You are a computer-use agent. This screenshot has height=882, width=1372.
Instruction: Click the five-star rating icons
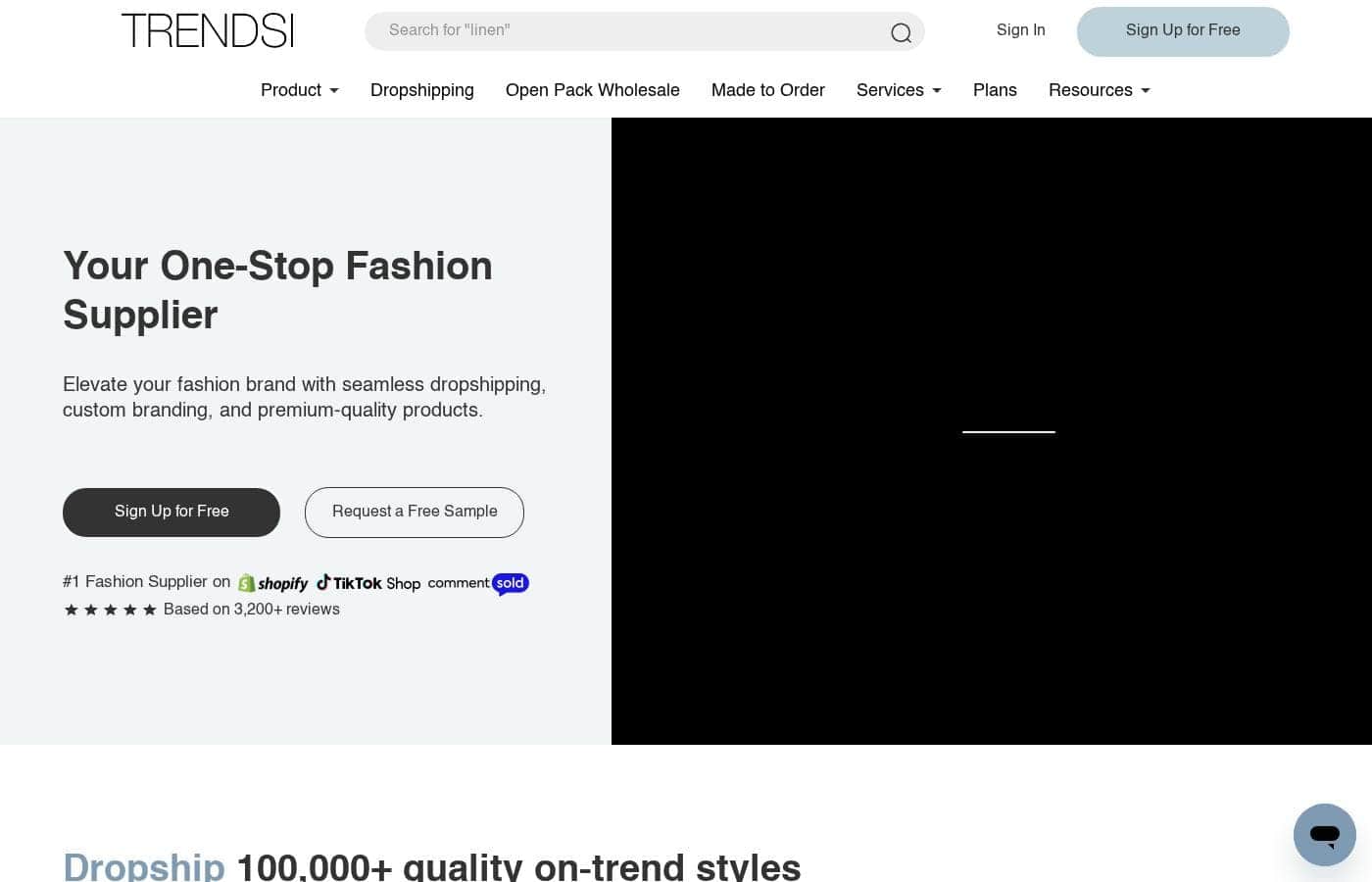pos(110,610)
